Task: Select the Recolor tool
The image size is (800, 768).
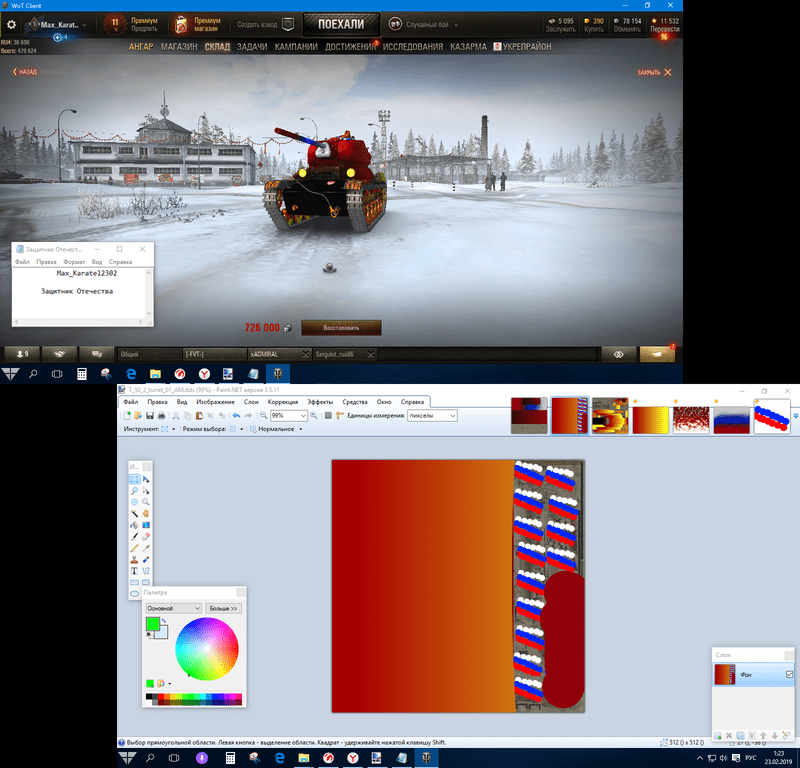Action: click(146, 559)
